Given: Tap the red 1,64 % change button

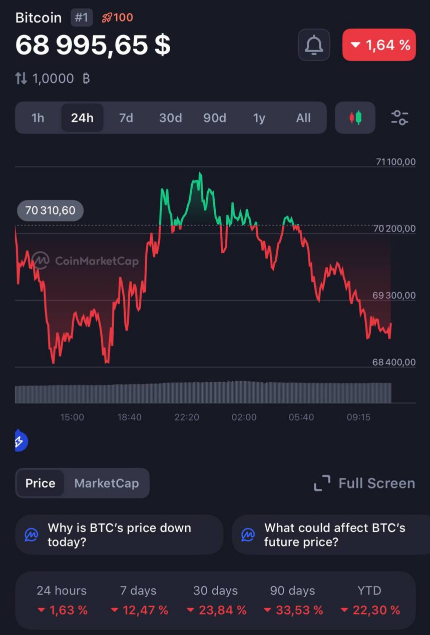Looking at the screenshot, I should (x=379, y=45).
